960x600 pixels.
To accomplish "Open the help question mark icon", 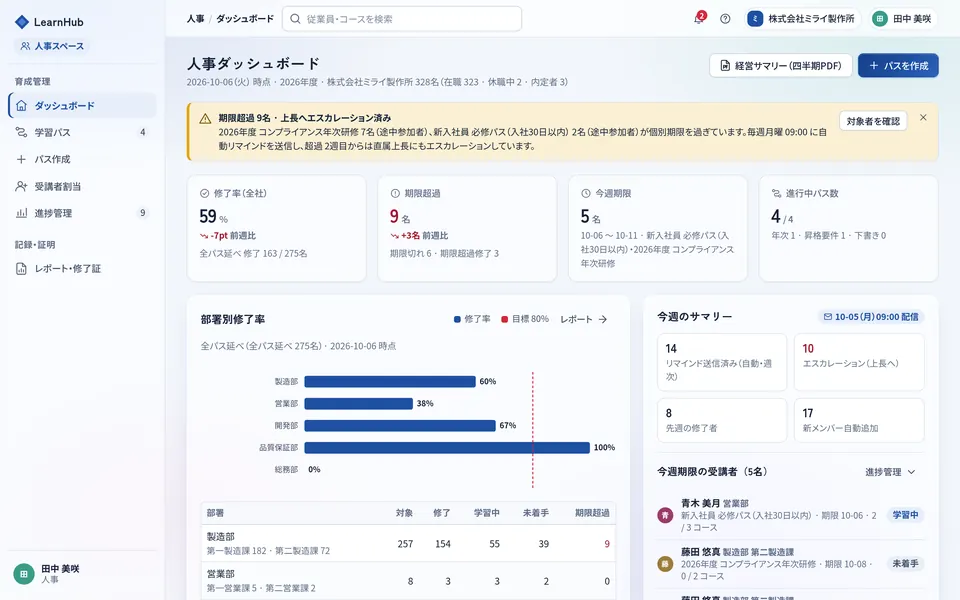I will (x=725, y=19).
